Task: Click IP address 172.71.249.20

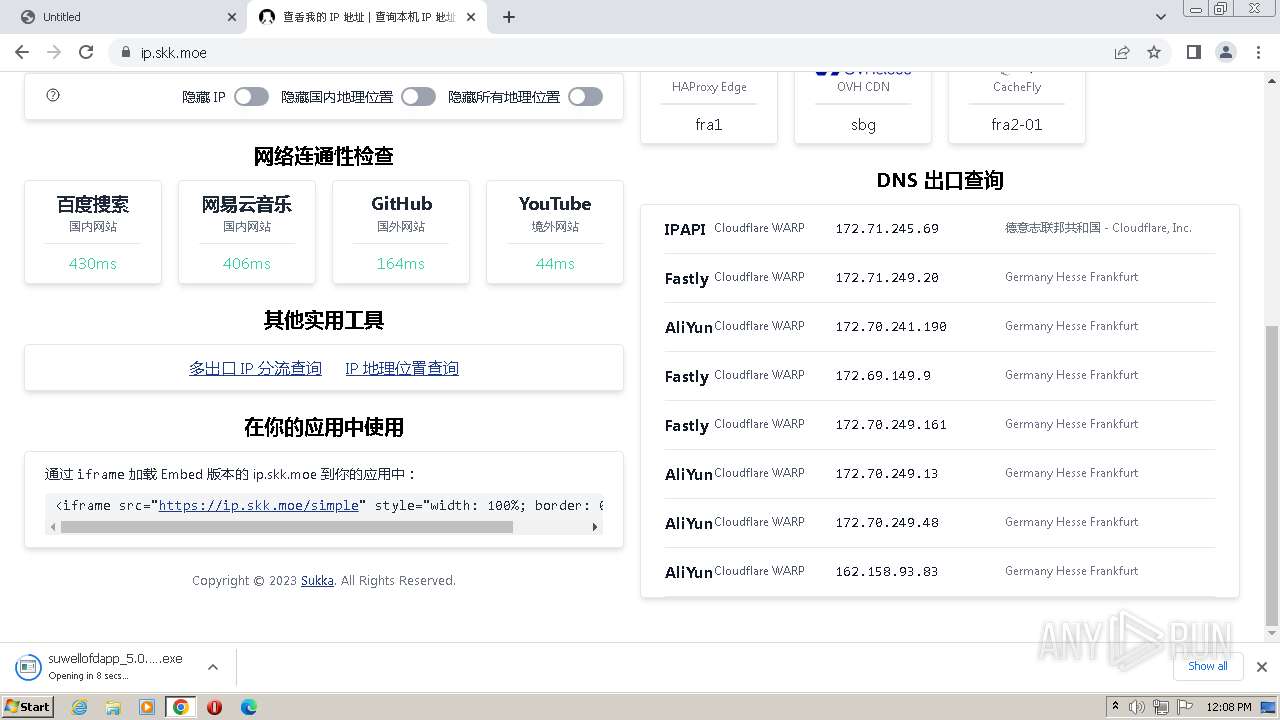Action: pyautogui.click(x=887, y=278)
